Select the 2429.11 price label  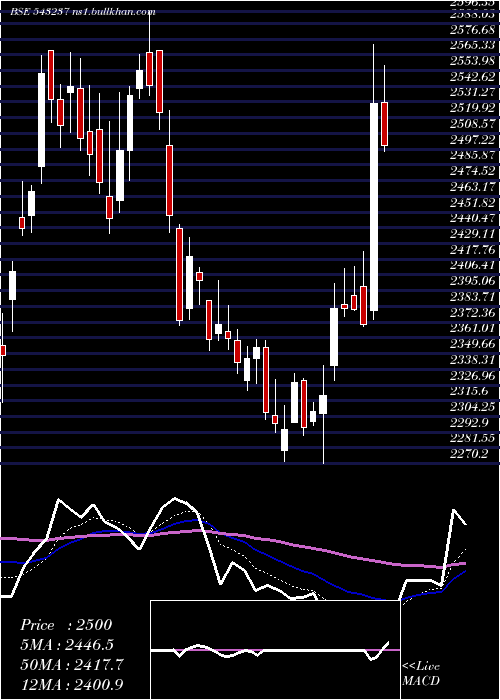pyautogui.click(x=474, y=234)
